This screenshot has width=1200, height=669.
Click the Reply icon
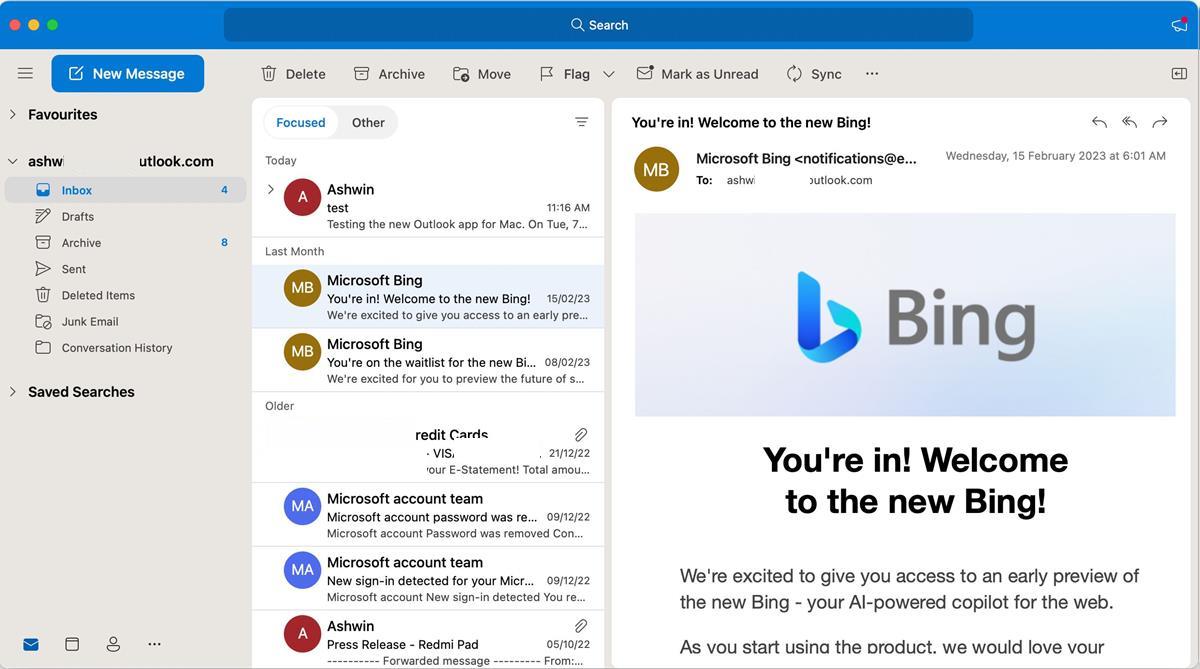point(1098,121)
